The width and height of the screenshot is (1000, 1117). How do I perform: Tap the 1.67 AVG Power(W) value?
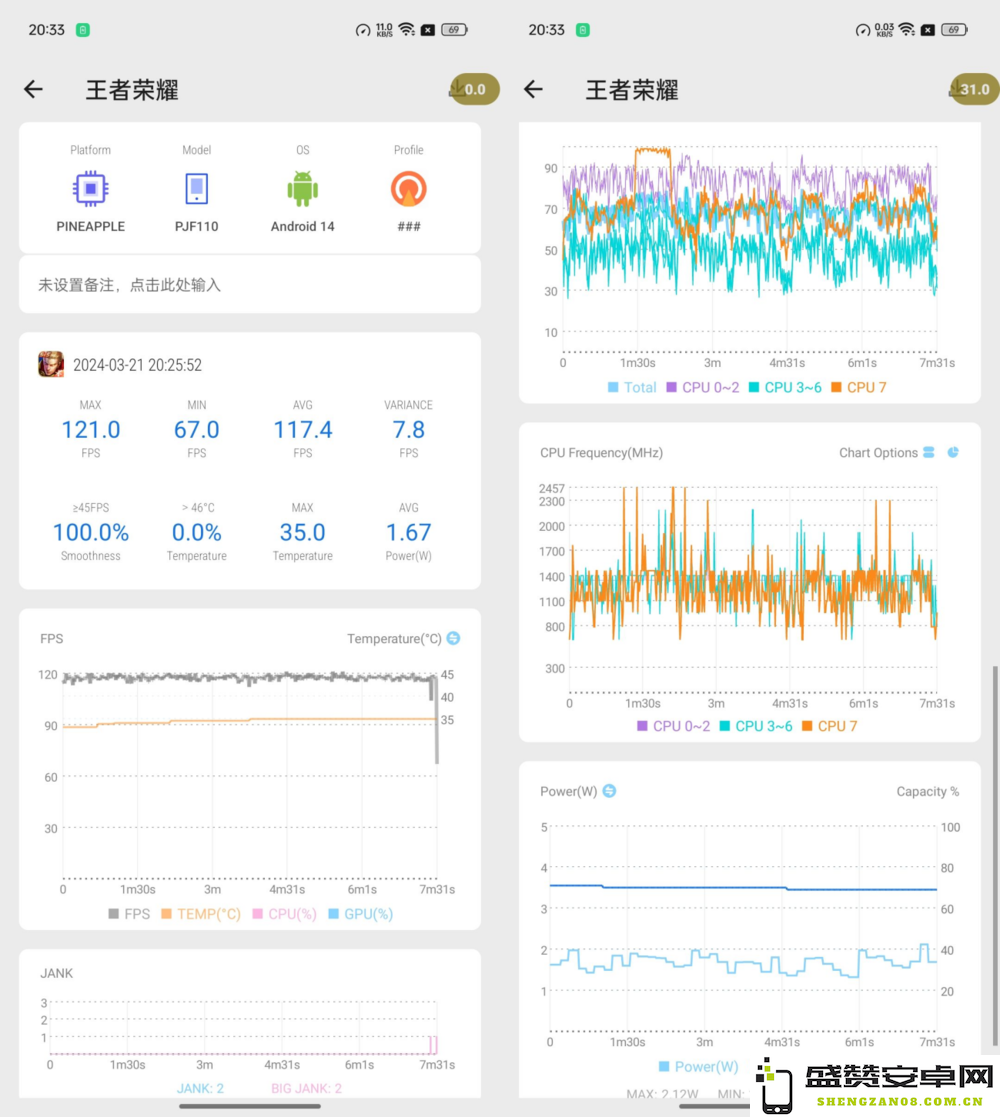409,532
